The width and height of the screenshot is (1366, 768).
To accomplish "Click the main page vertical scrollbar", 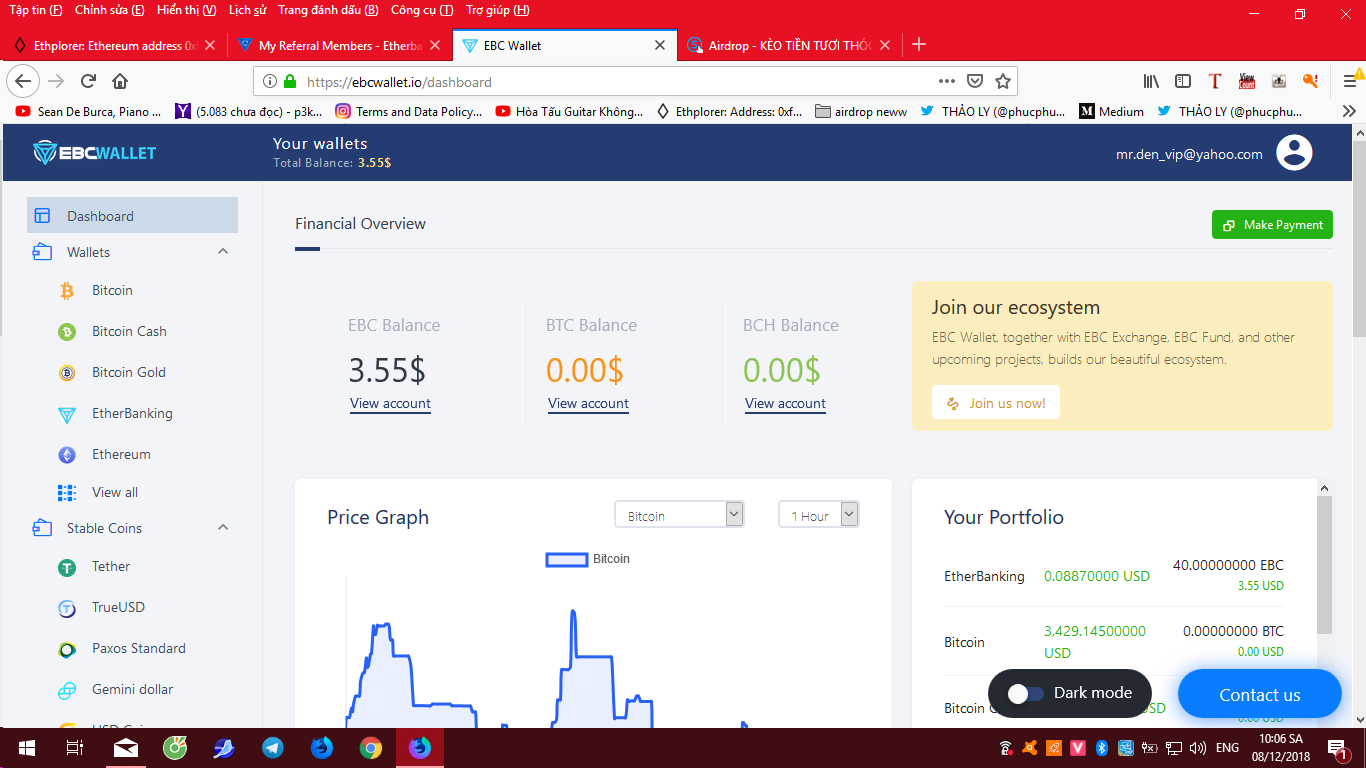I will point(1358,238).
